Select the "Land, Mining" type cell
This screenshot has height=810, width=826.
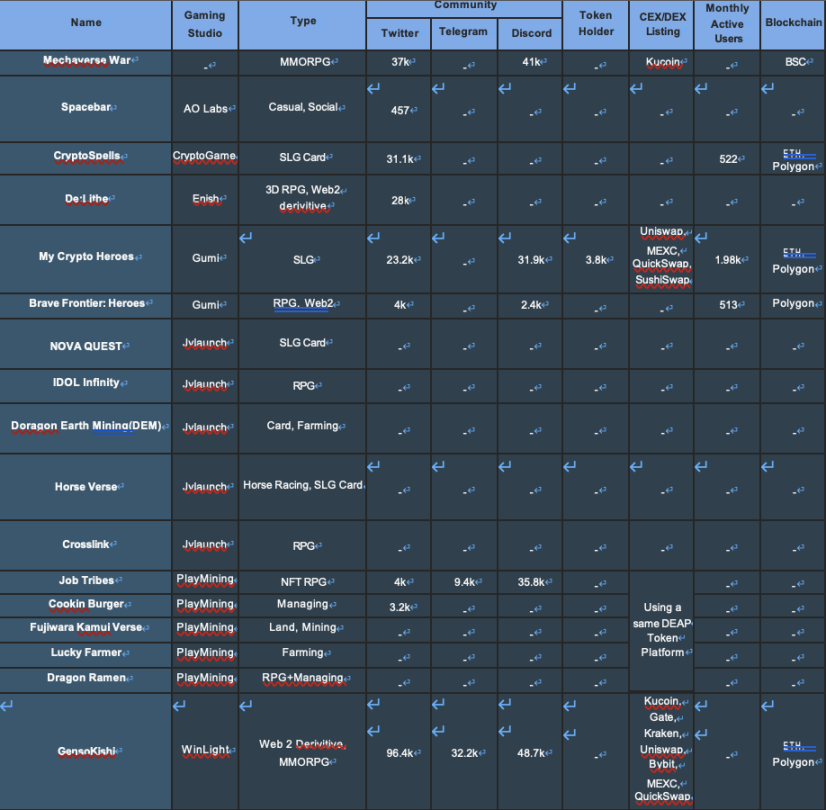(x=303, y=628)
